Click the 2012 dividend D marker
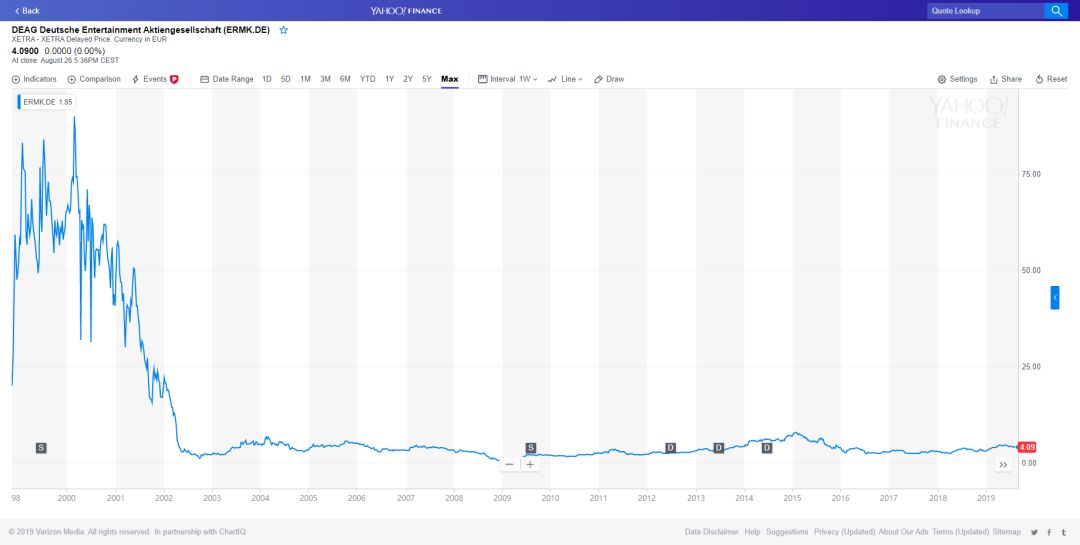 [x=670, y=448]
